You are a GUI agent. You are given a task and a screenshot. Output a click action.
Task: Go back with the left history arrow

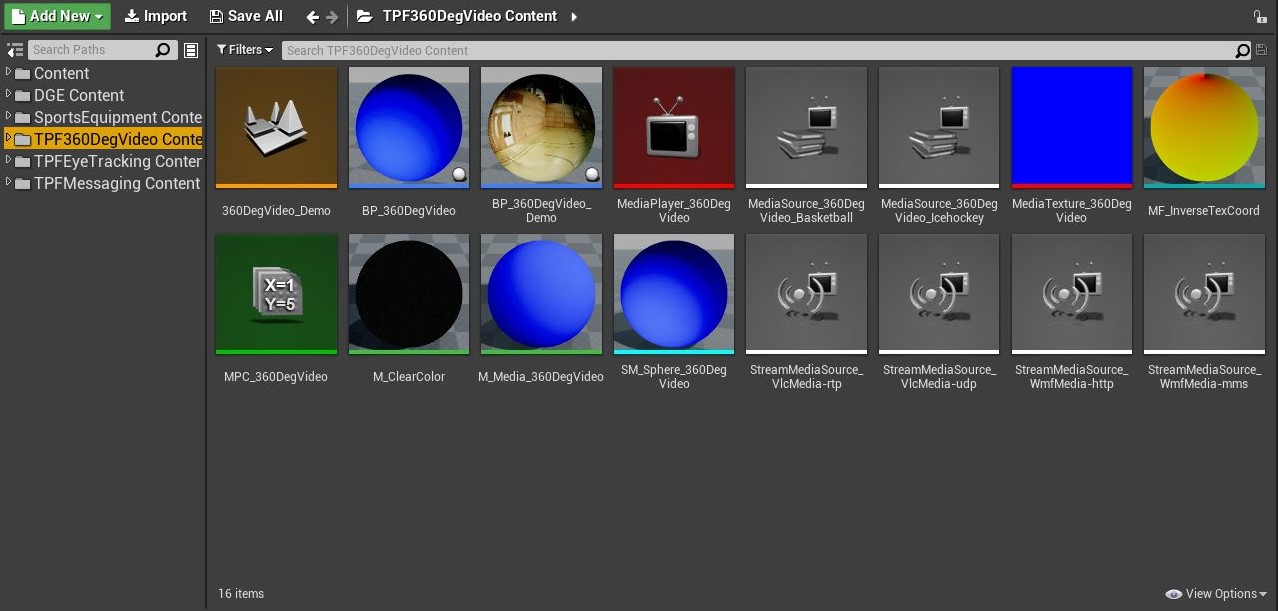pos(312,17)
